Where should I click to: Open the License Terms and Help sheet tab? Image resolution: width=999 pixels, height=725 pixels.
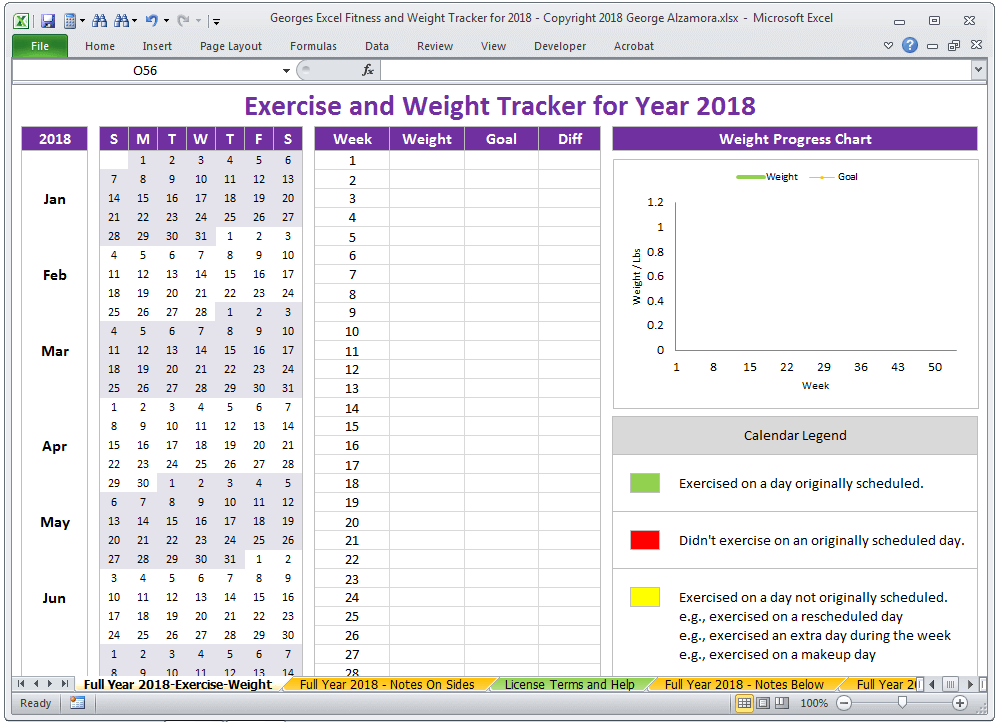click(570, 684)
